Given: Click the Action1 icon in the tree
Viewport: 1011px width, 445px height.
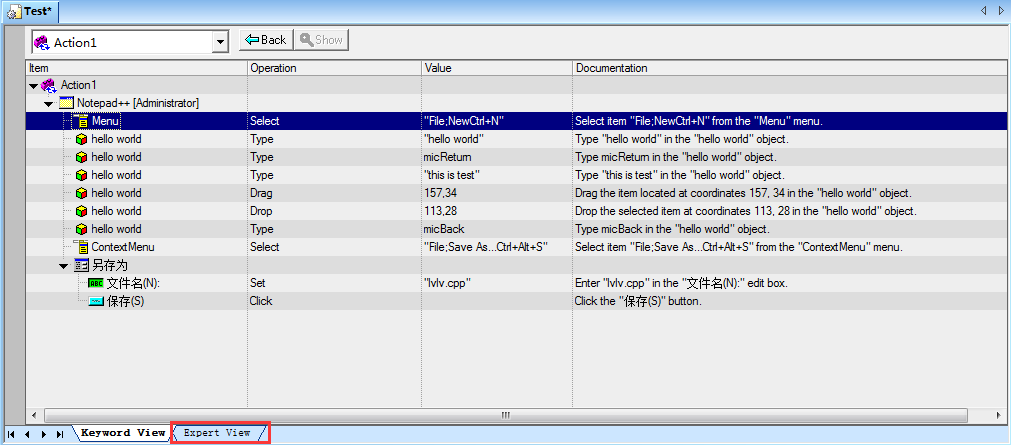Looking at the screenshot, I should (x=48, y=85).
